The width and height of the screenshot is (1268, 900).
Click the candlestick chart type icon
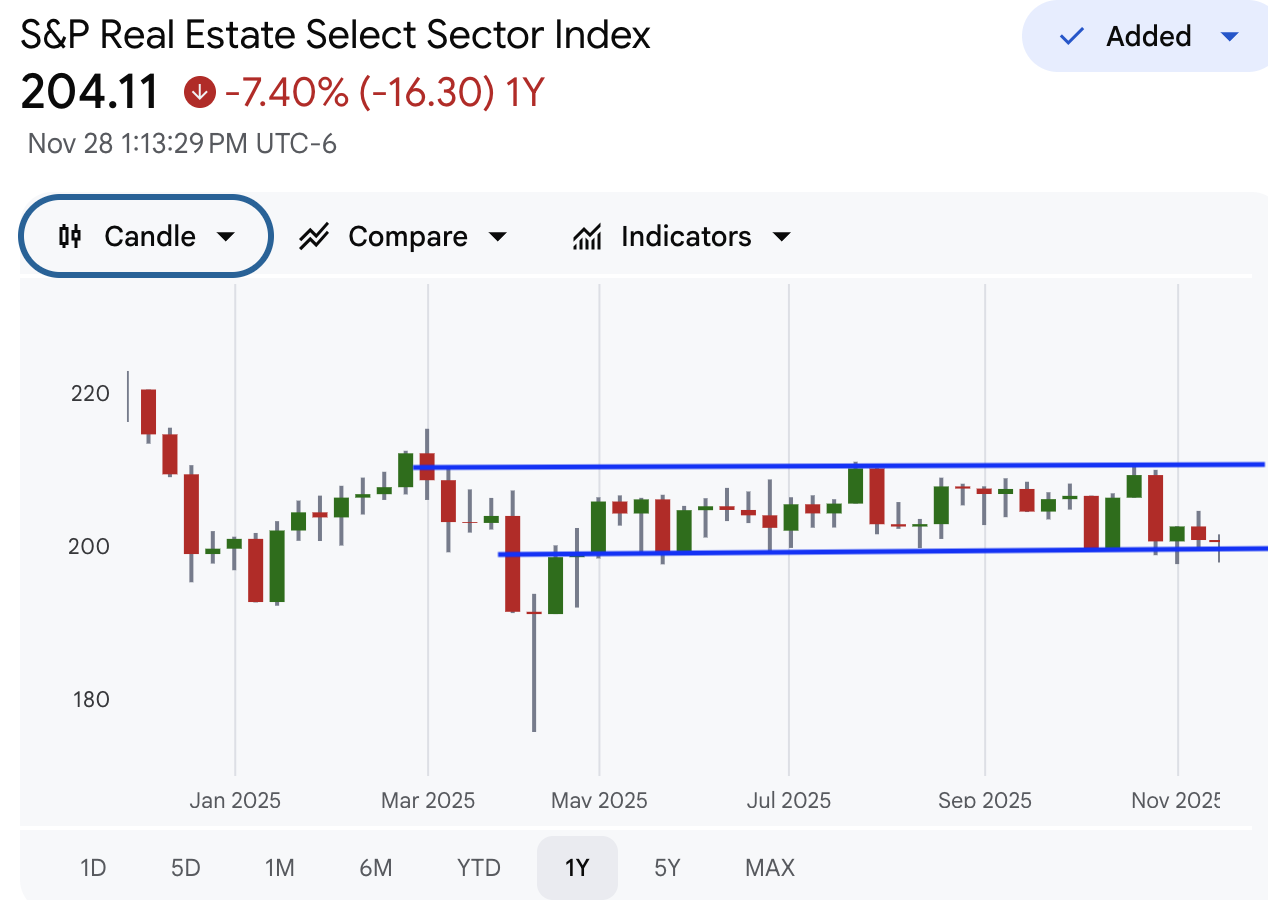pyautogui.click(x=70, y=237)
